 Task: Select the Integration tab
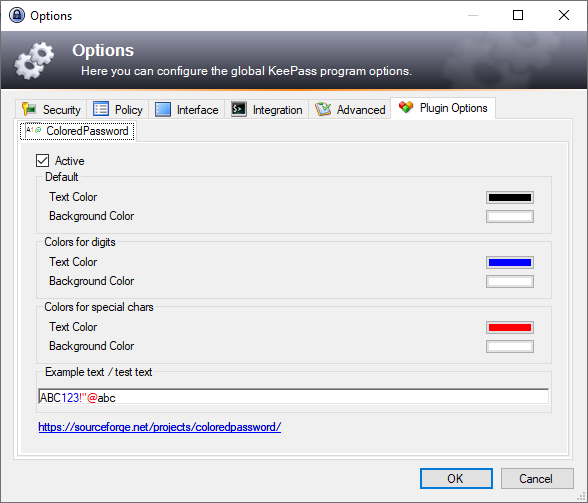267,110
